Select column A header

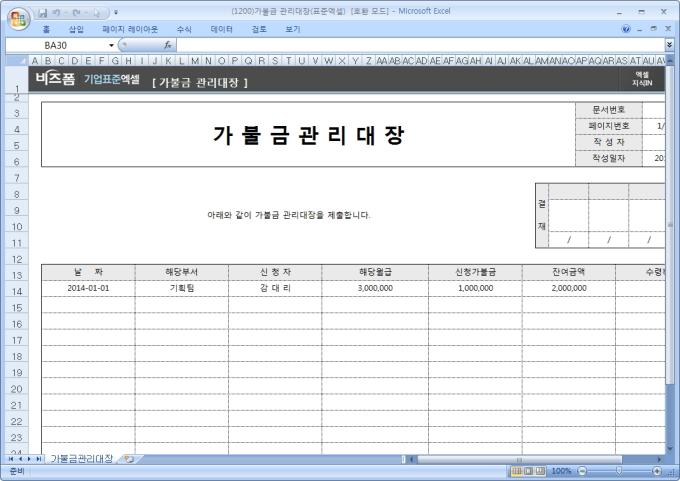point(35,60)
